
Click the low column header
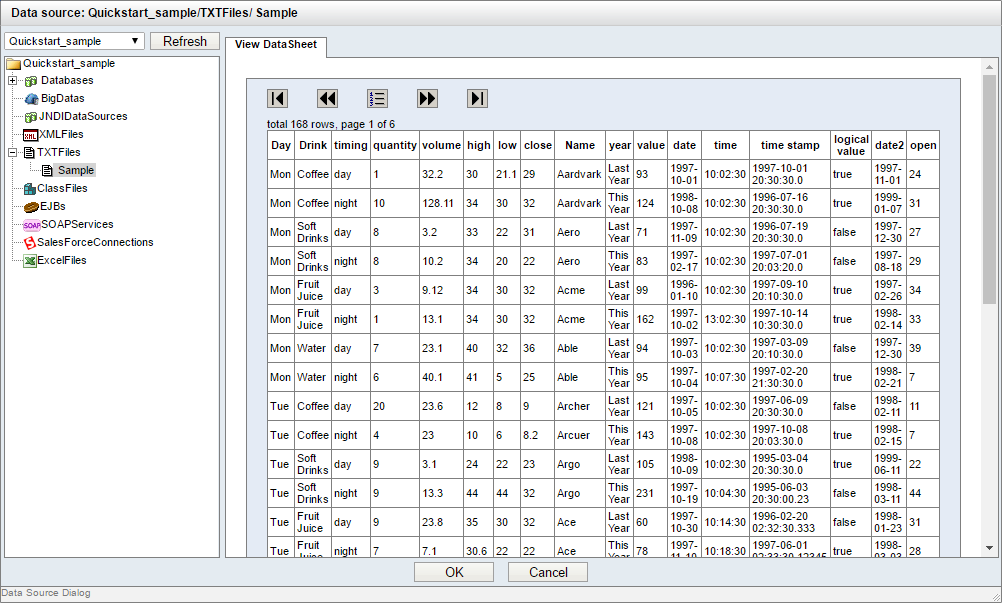tap(507, 146)
